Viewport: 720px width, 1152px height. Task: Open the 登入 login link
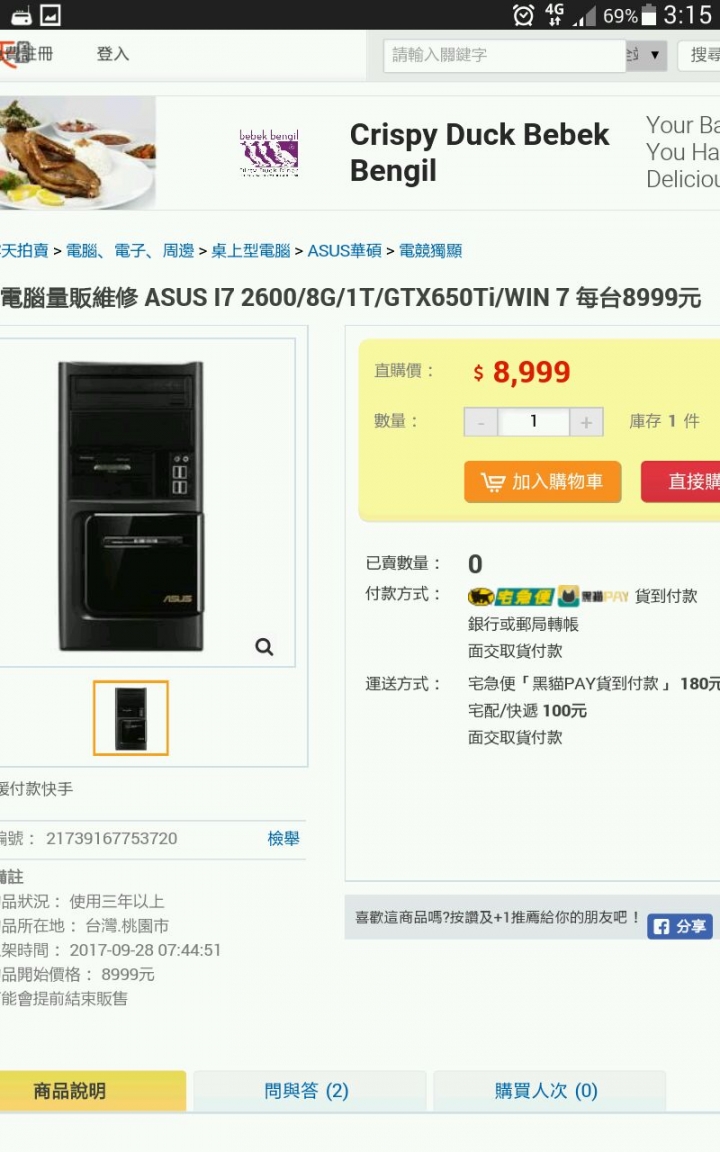click(x=113, y=54)
